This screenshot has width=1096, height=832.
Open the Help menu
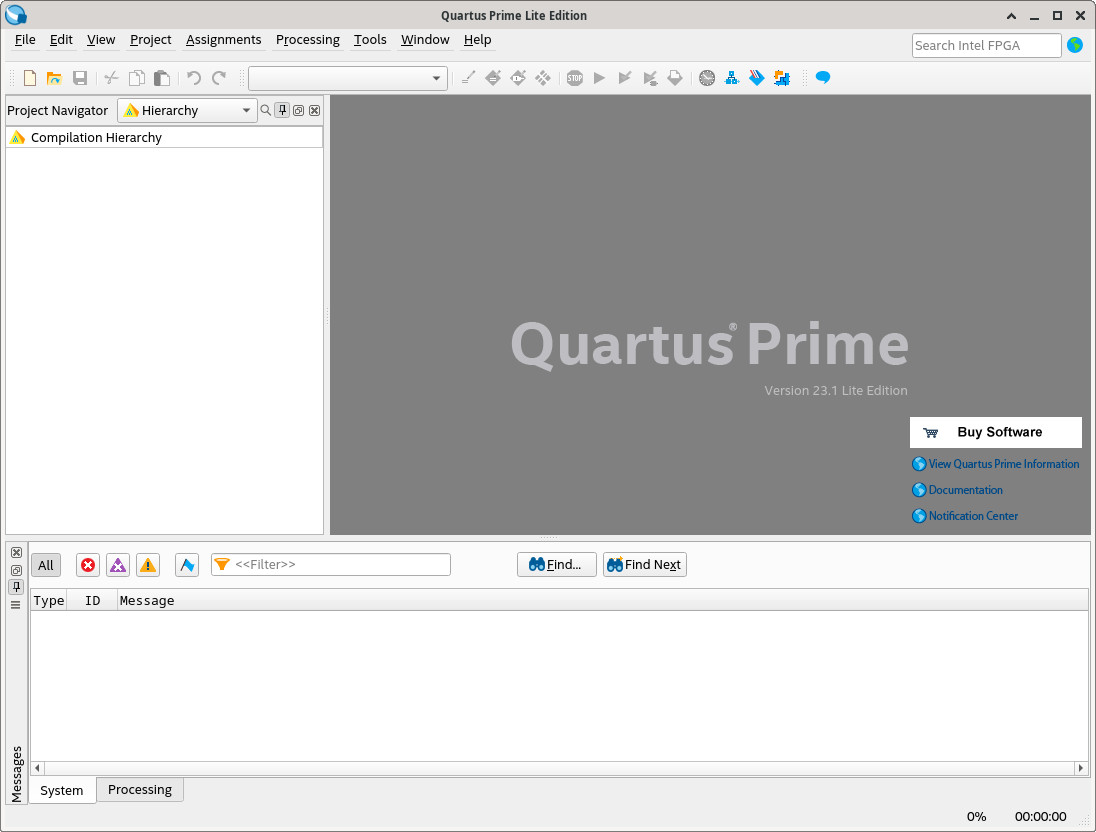[x=477, y=40]
